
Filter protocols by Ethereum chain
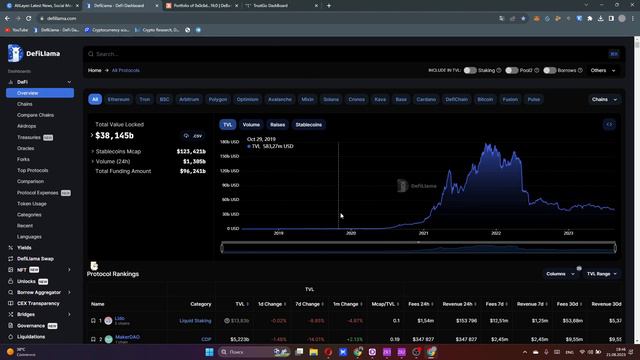[118, 99]
